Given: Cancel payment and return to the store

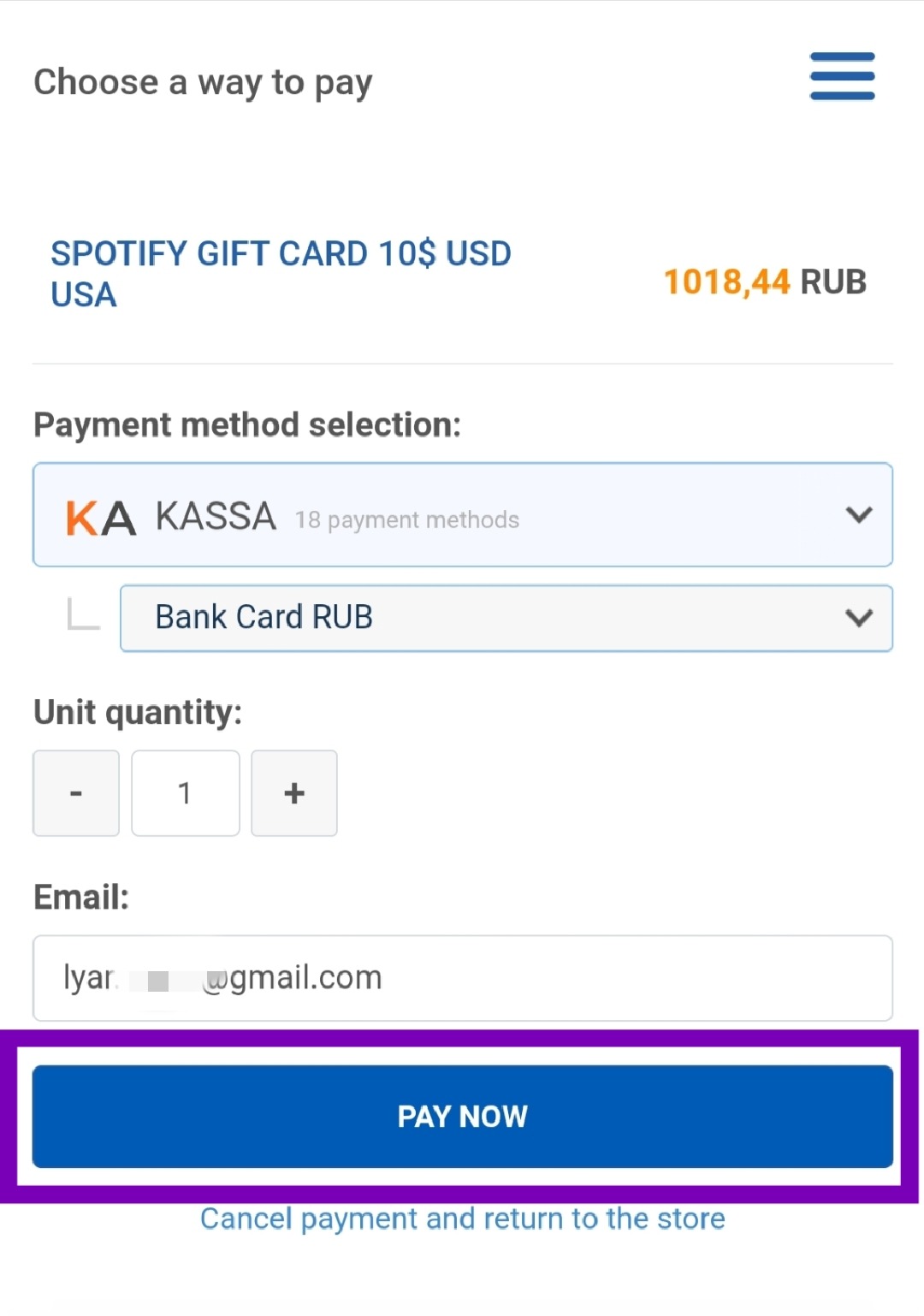Looking at the screenshot, I should pyautogui.click(x=462, y=1218).
